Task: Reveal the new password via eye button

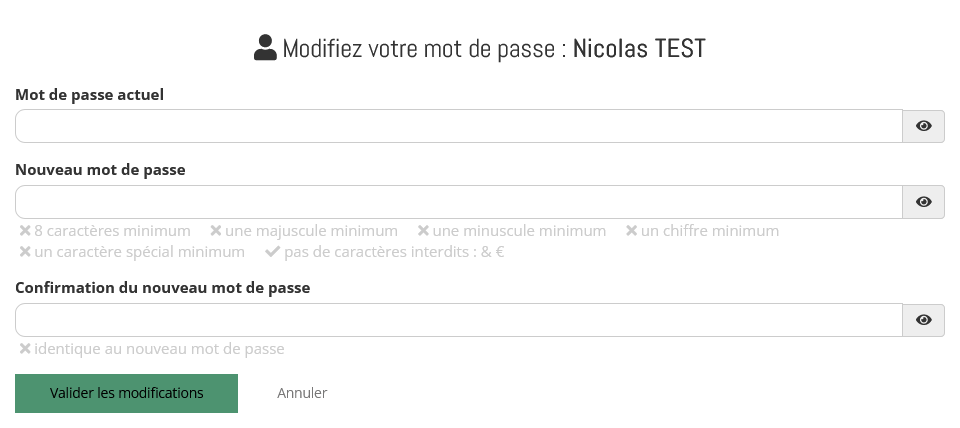Action: point(923,202)
